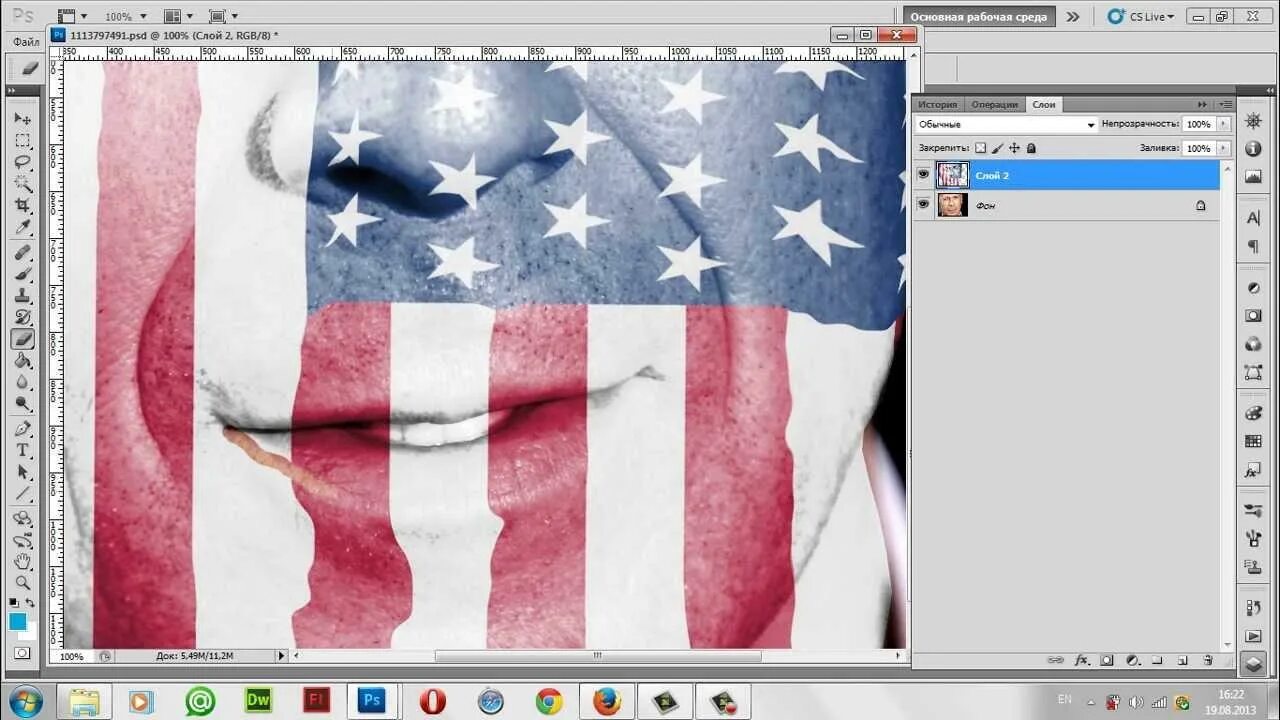This screenshot has width=1280, height=720.
Task: Switch to the Слои tab
Action: click(x=1043, y=104)
